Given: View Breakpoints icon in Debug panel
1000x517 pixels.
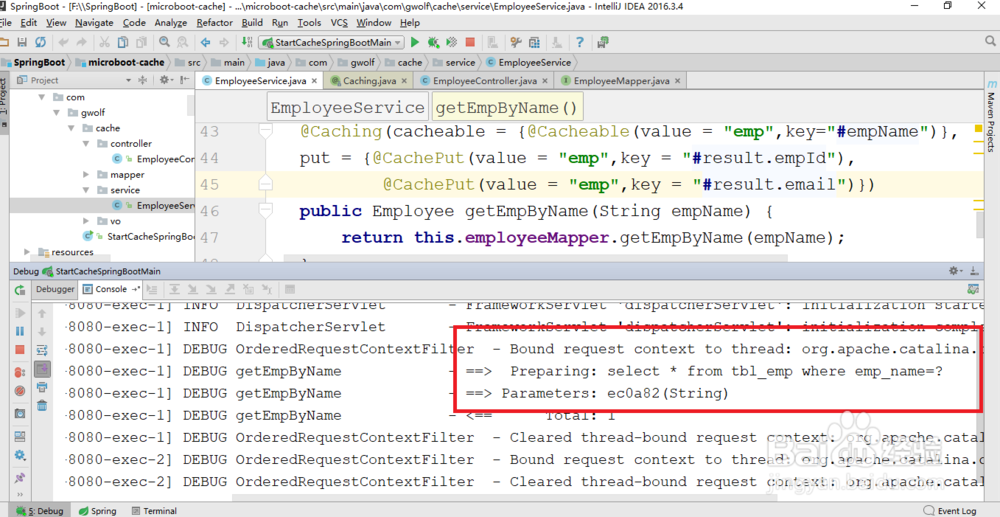Looking at the screenshot, I should (x=20, y=371).
